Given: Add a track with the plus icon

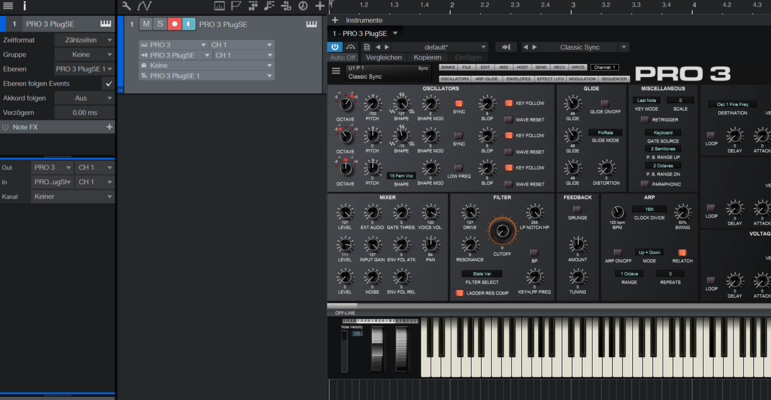Looking at the screenshot, I should click(320, 6).
